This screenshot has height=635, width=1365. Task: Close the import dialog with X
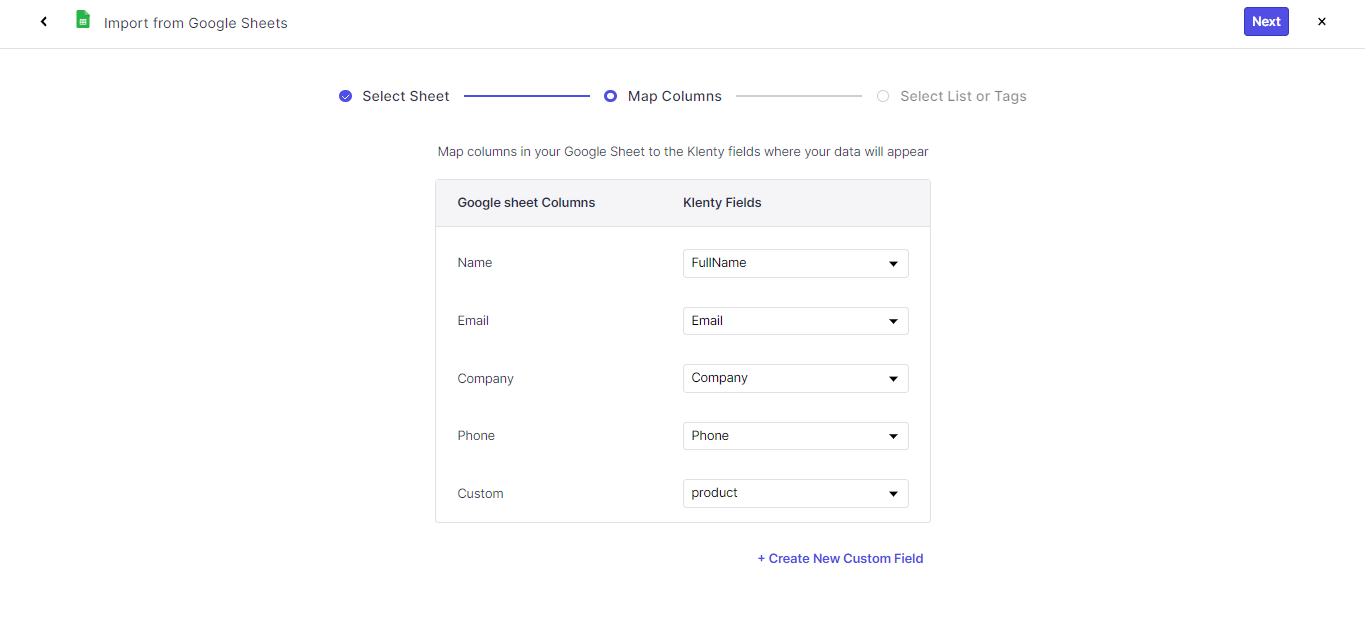coord(1321,22)
